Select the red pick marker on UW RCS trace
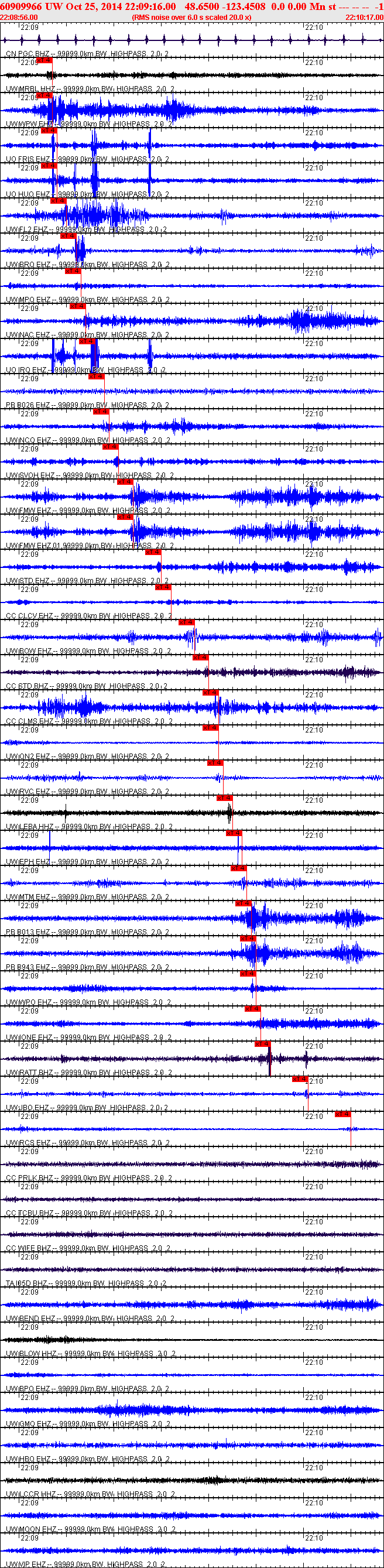The image size is (384, 1568). [342, 1114]
